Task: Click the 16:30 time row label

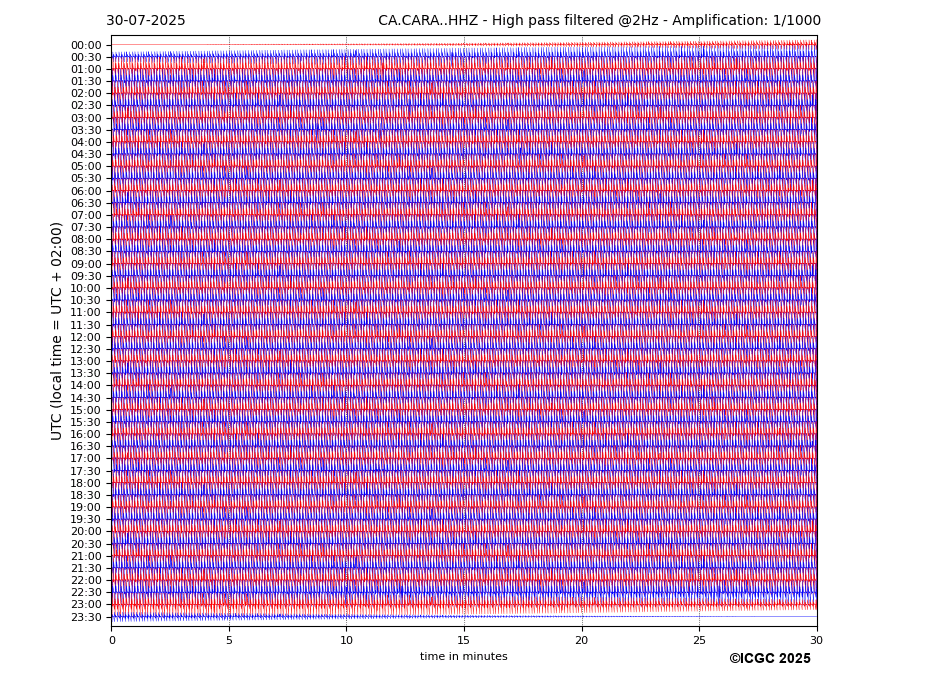Action: [86, 446]
